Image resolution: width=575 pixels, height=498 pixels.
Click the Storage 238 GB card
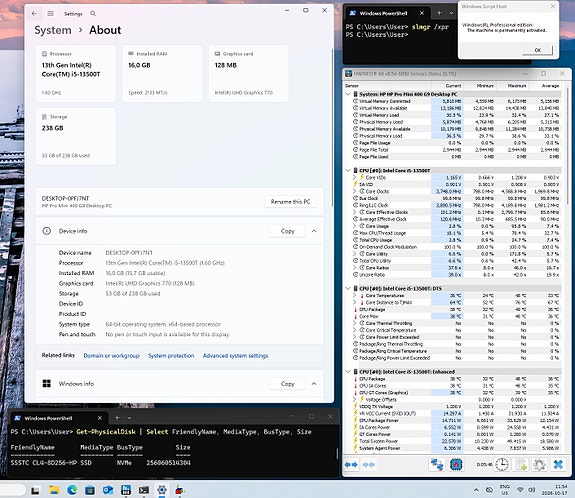(76, 136)
